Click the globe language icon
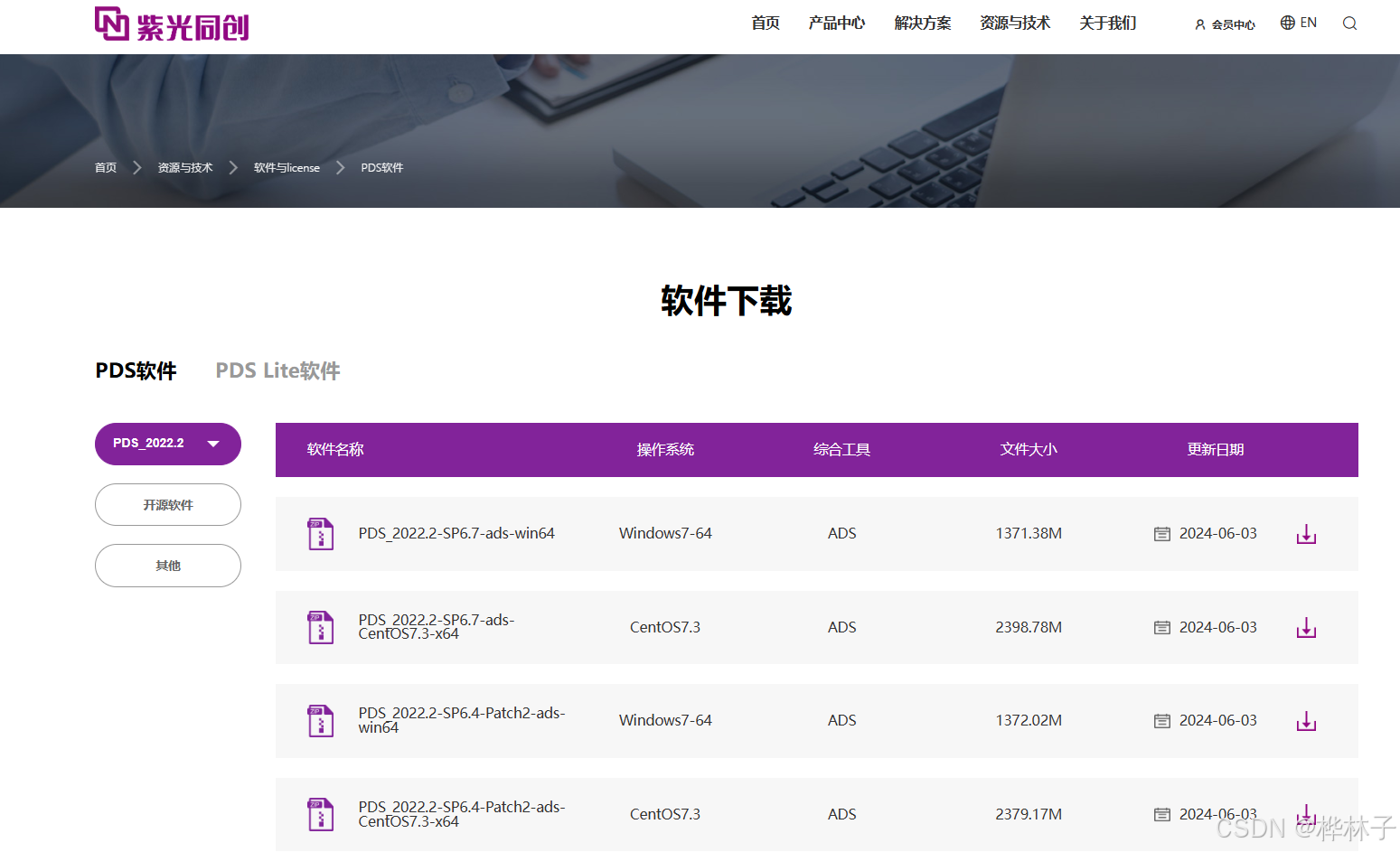This screenshot has height=852, width=1400. tap(1288, 23)
